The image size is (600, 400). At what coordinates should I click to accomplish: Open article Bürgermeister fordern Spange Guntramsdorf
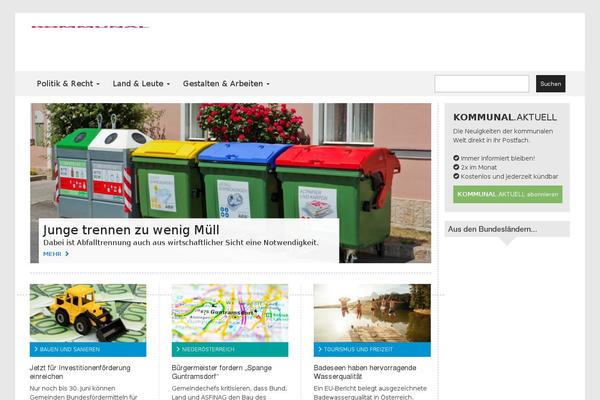click(x=222, y=372)
